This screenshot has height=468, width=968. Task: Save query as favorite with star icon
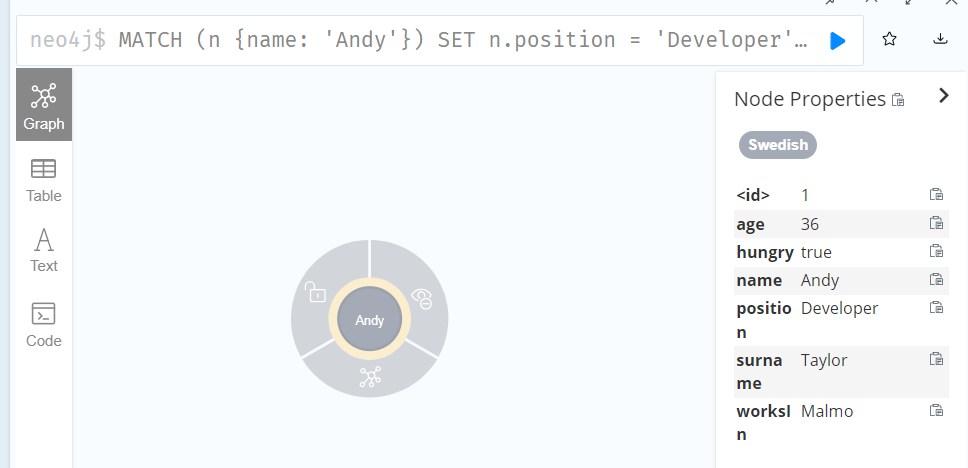click(889, 40)
